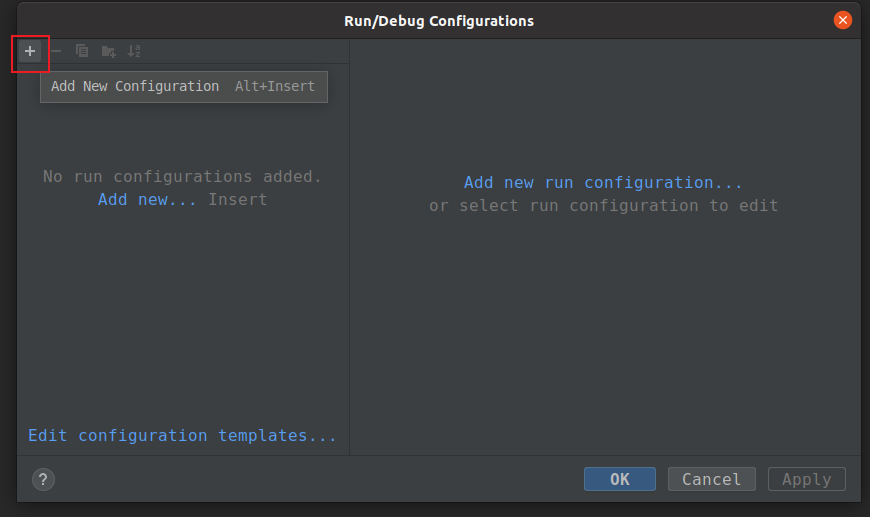This screenshot has width=870, height=517.
Task: Open 'Edit configuration templates...' link
Action: pyautogui.click(x=182, y=435)
